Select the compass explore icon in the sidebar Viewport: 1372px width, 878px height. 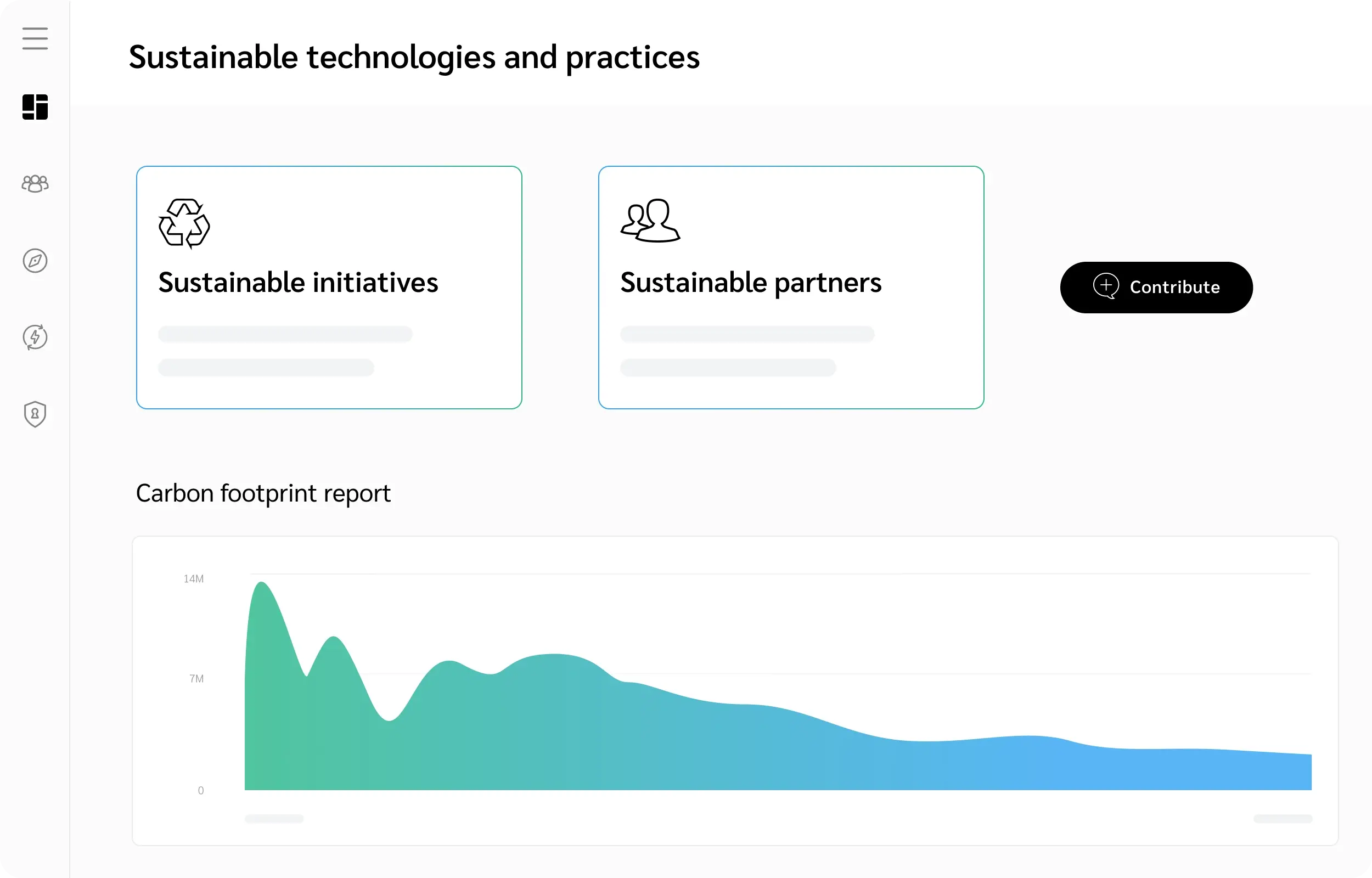[x=35, y=261]
